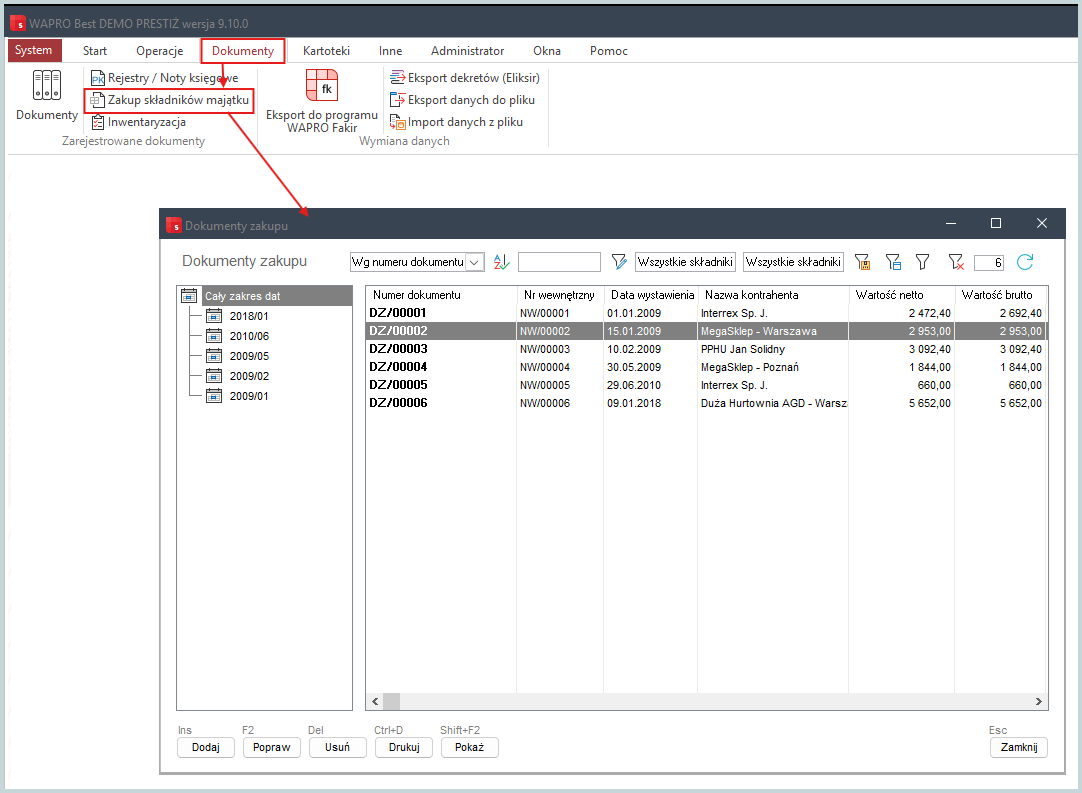Click Import danych z pliku
The image size is (1082, 793).
pos(456,122)
